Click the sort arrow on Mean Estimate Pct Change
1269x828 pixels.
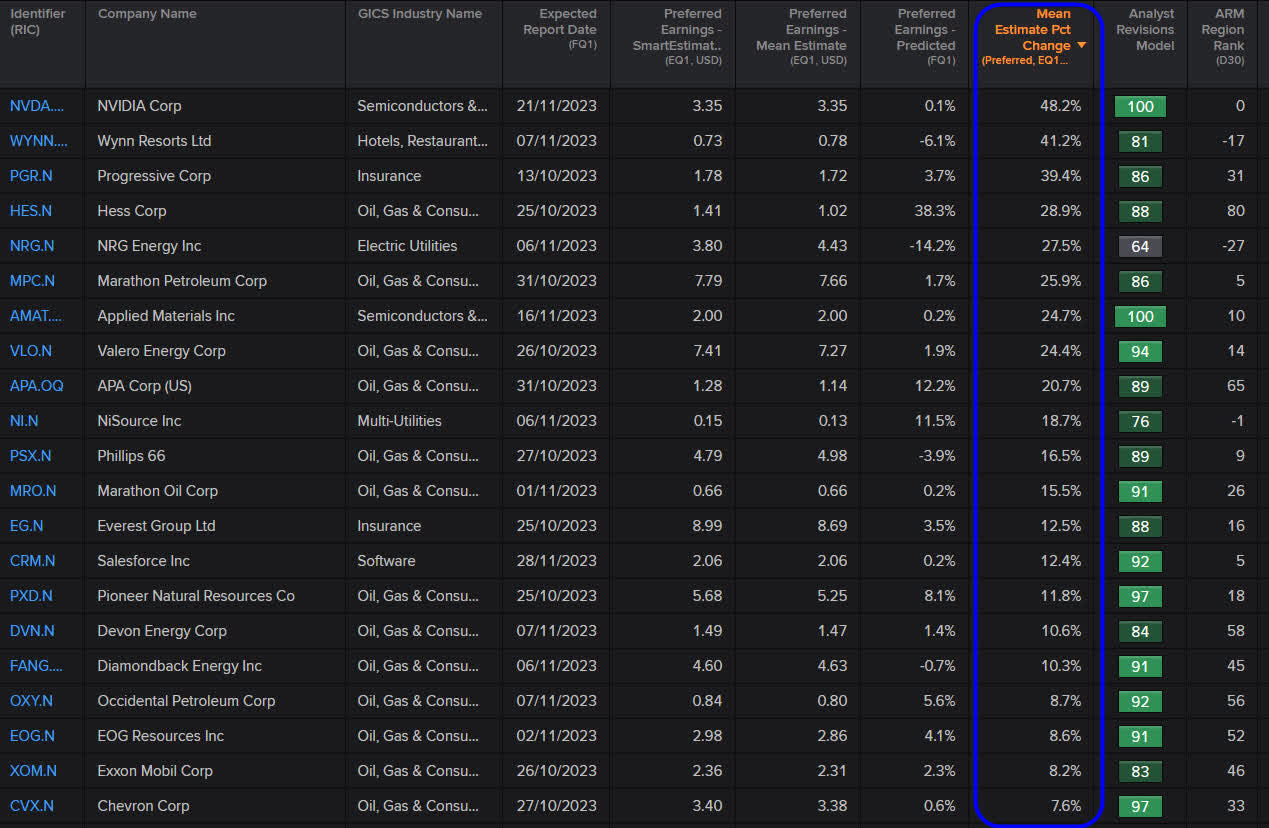[1083, 45]
